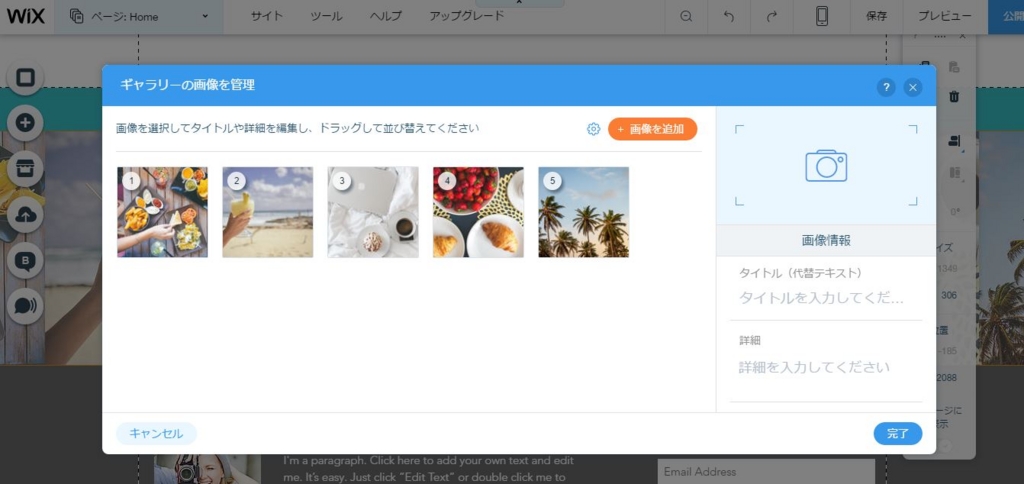Click the 画像を追加 button
Viewport: 1024px width, 484px height.
652,129
